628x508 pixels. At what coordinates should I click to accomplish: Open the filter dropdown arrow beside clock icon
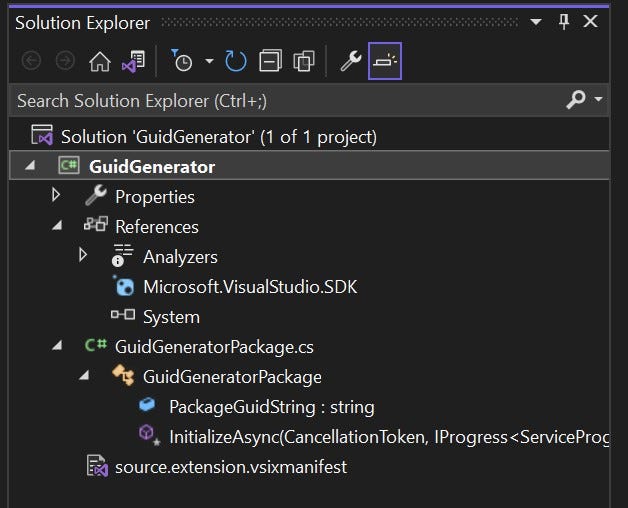tap(209, 61)
